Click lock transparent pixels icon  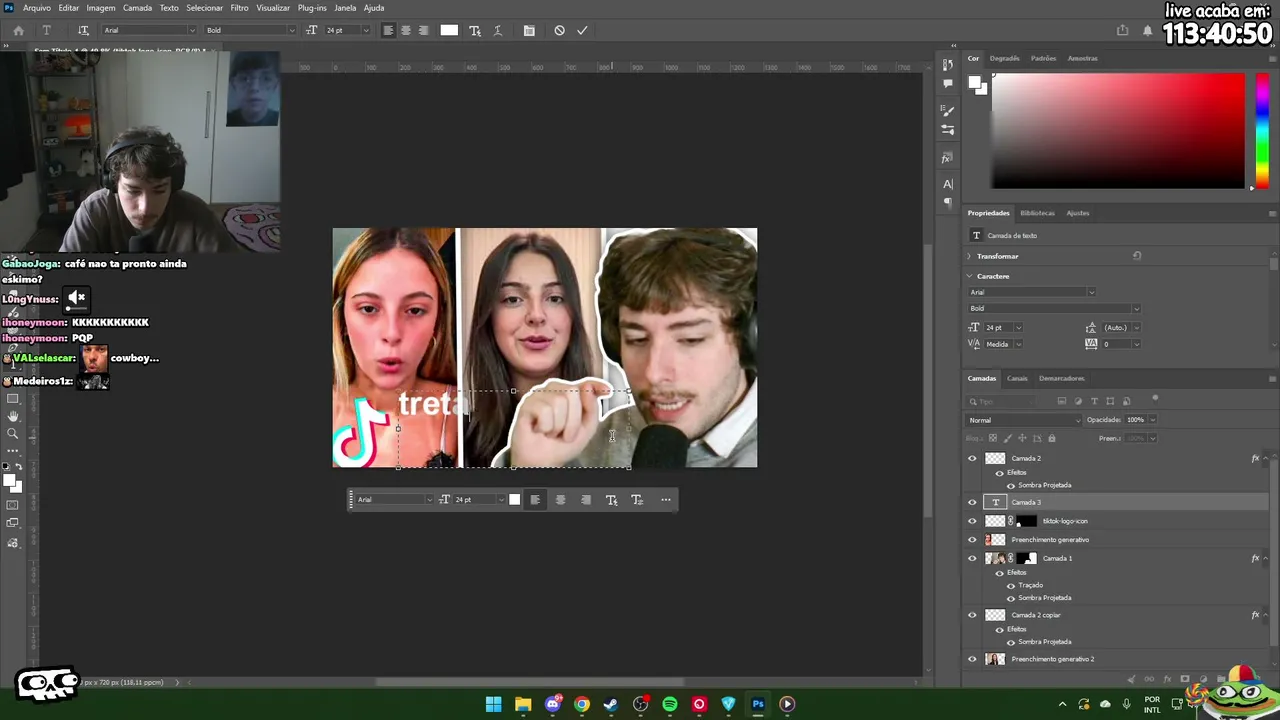(993, 438)
